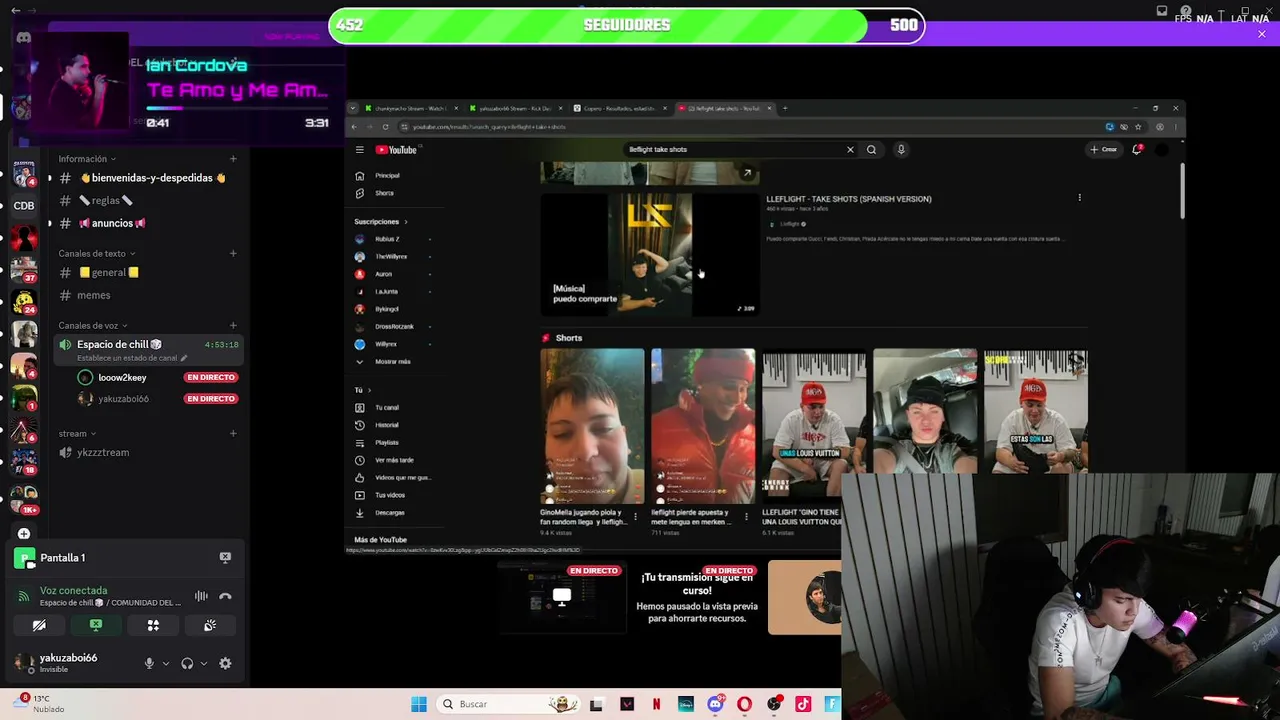Switch to the yakuzaboi66 Stream Kick tab
1280x720 pixels.
click(x=514, y=108)
